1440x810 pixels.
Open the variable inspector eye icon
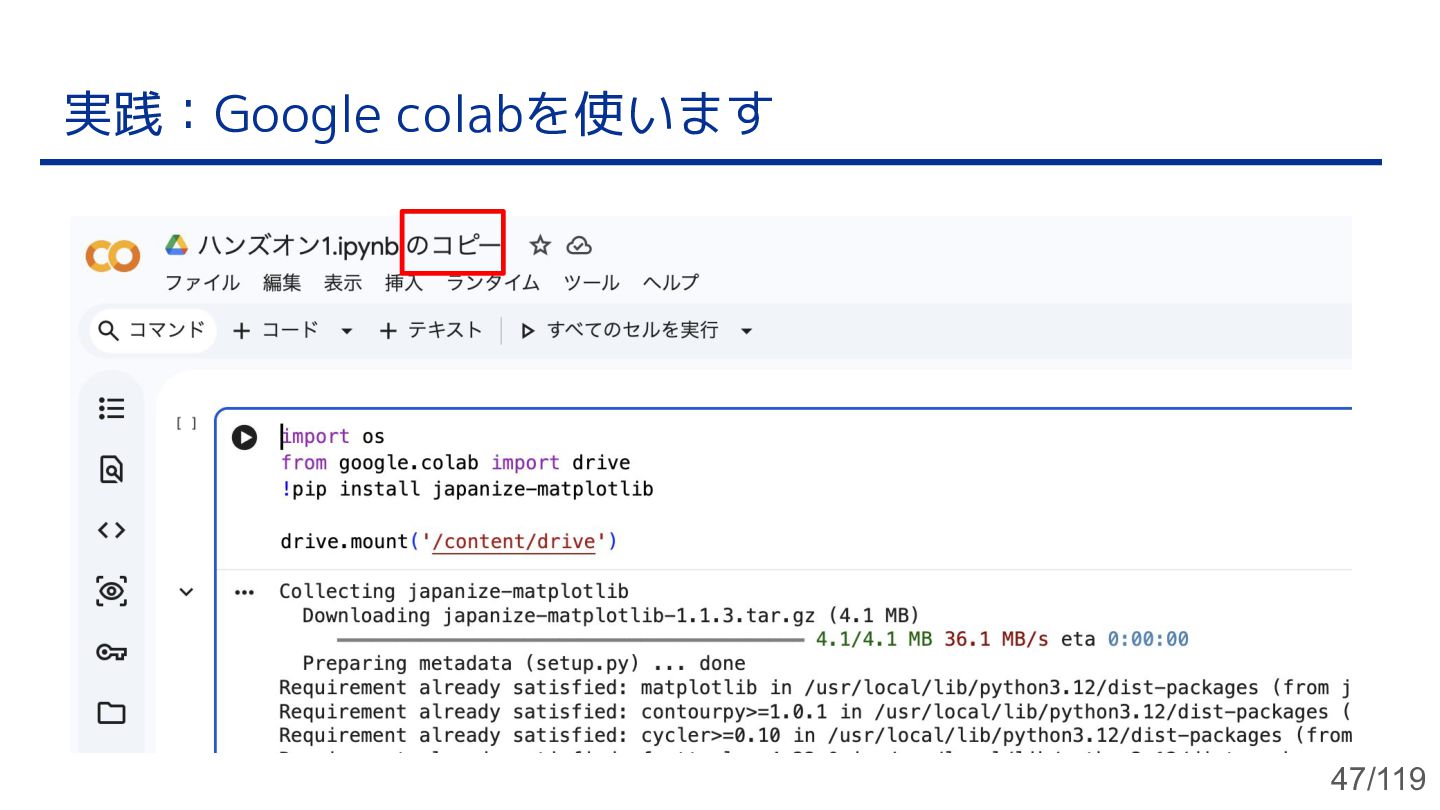pos(112,591)
